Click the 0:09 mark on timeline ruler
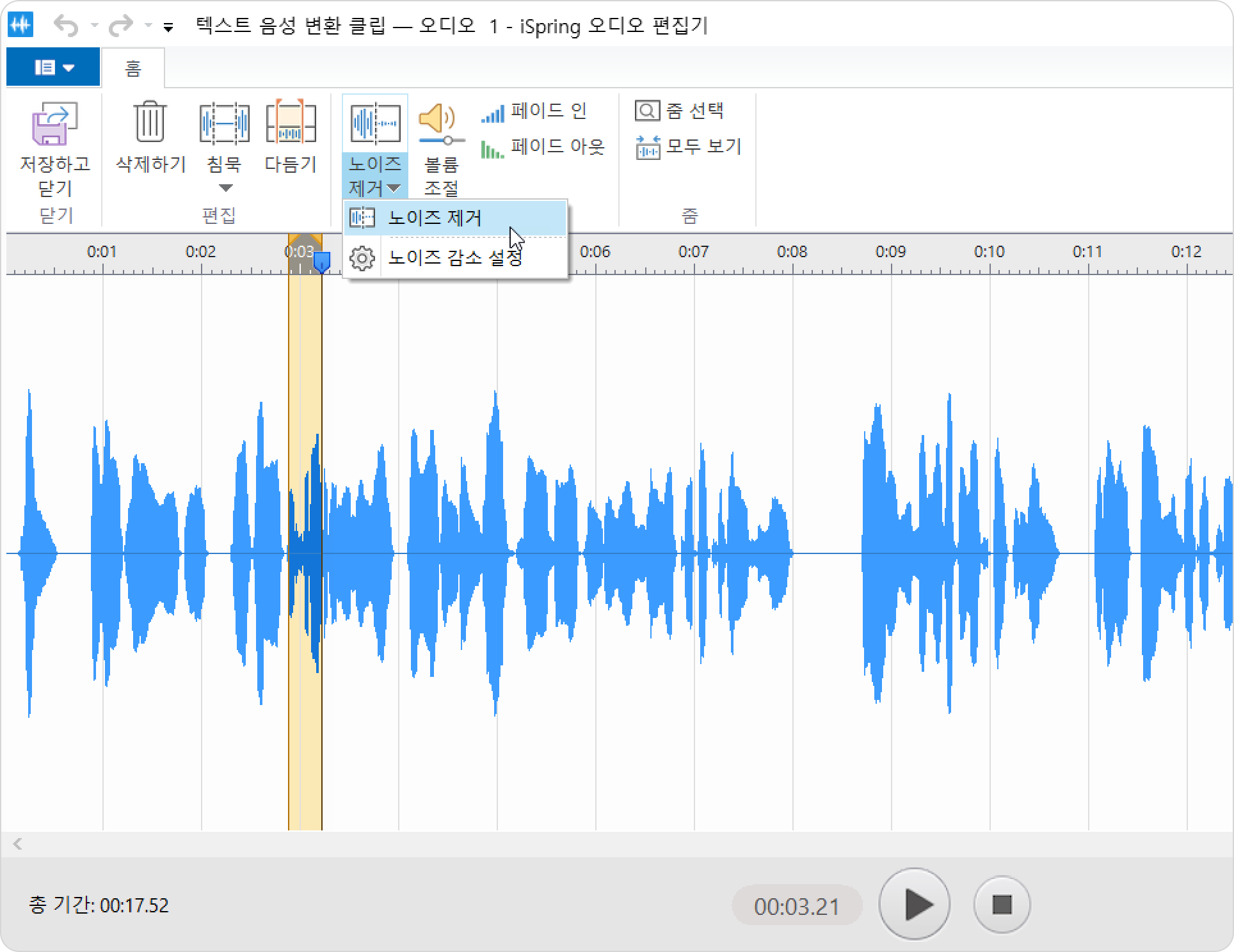 click(891, 252)
